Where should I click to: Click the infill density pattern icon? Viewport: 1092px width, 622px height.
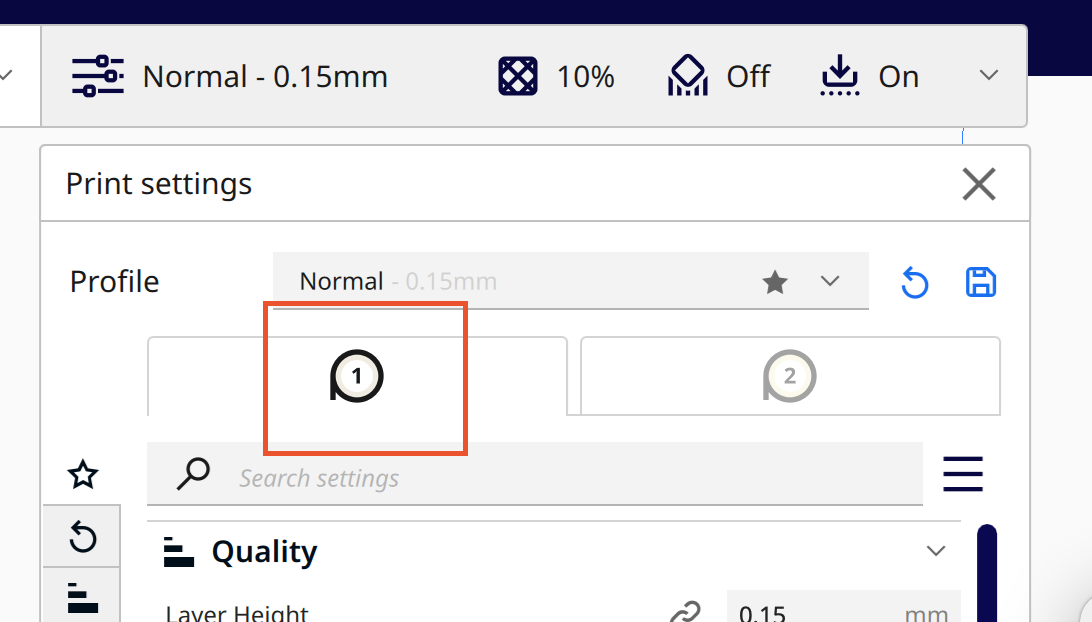[518, 76]
